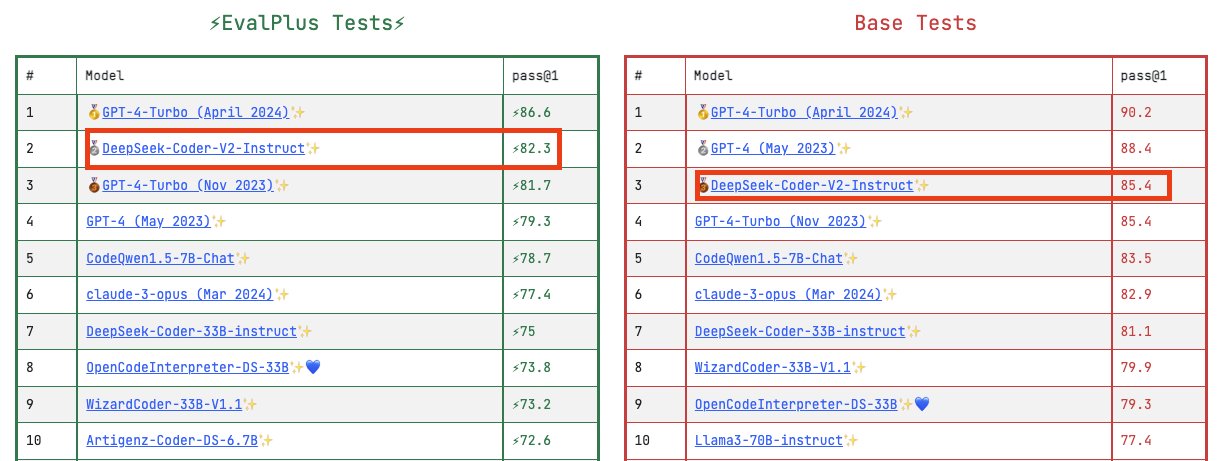Click blue heart icon after OpenCodeInterpreter-DS-33B in EvalPlus table
Viewport: 1223px width, 461px height.
pos(312,367)
